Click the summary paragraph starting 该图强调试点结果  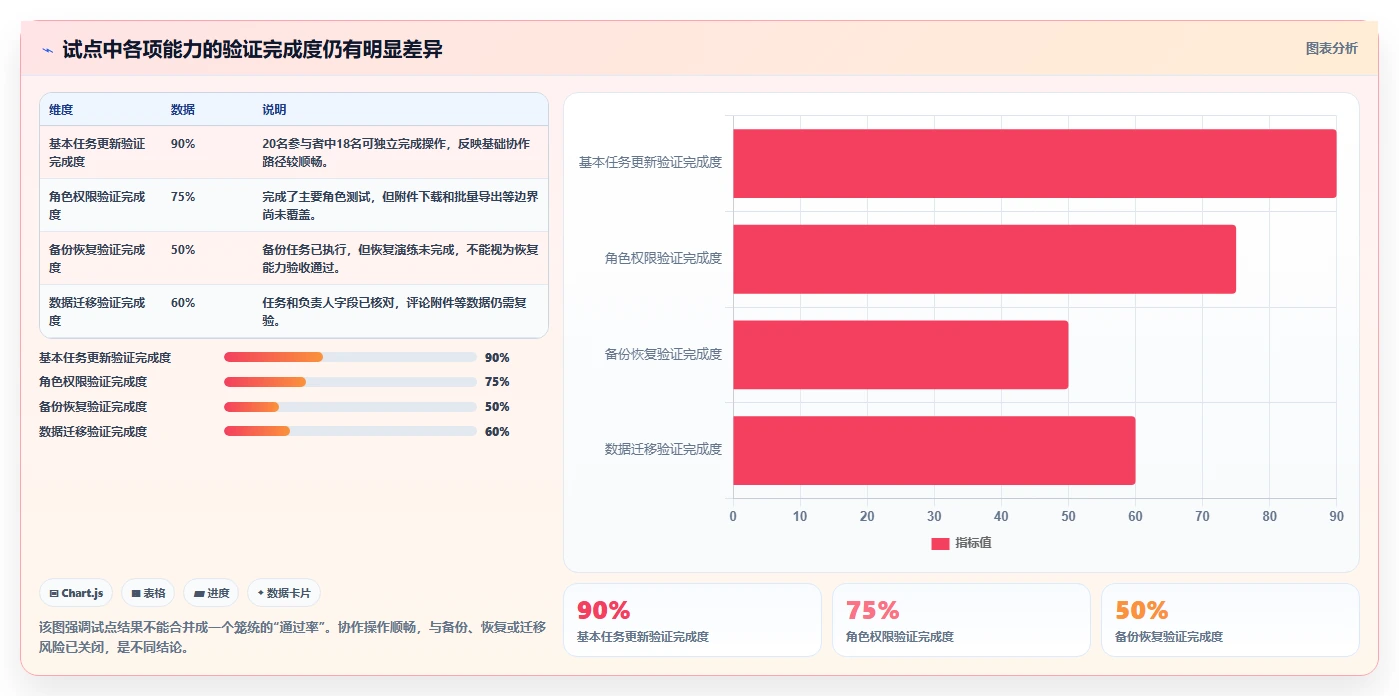point(292,637)
